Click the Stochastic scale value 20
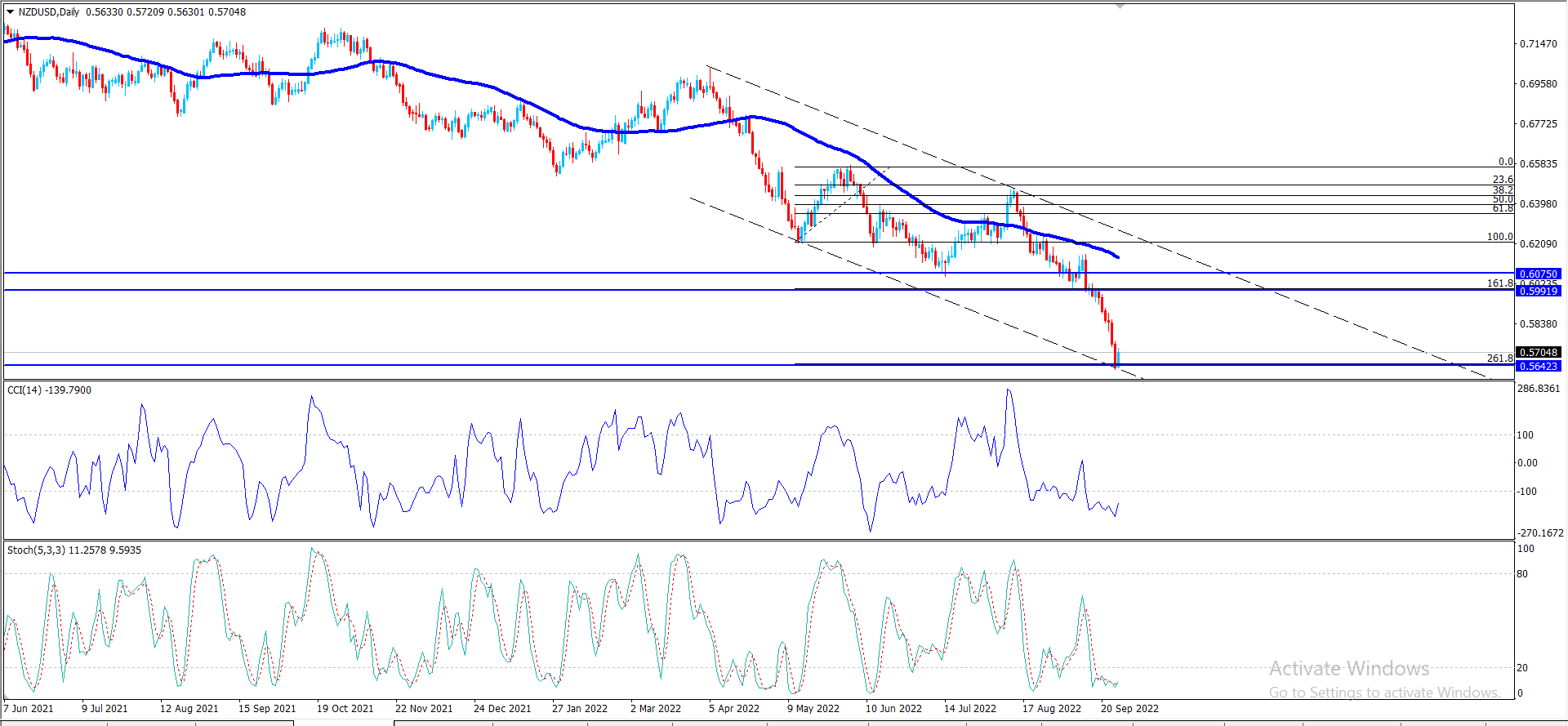 point(1522,668)
